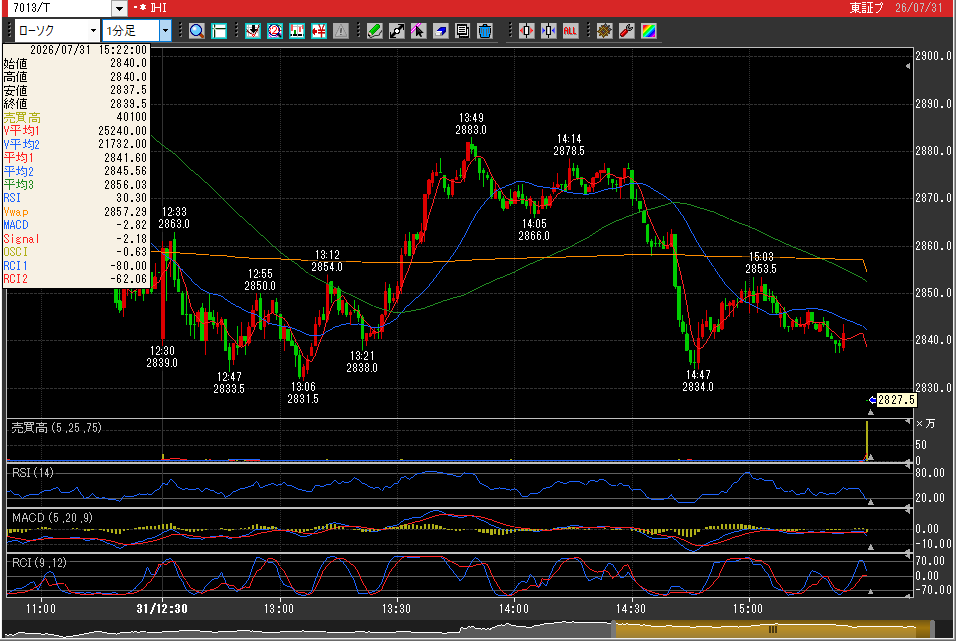The height and width of the screenshot is (641, 956).
Task: Click the 始値 2840.0 row in data panel
Action: (x=76, y=63)
